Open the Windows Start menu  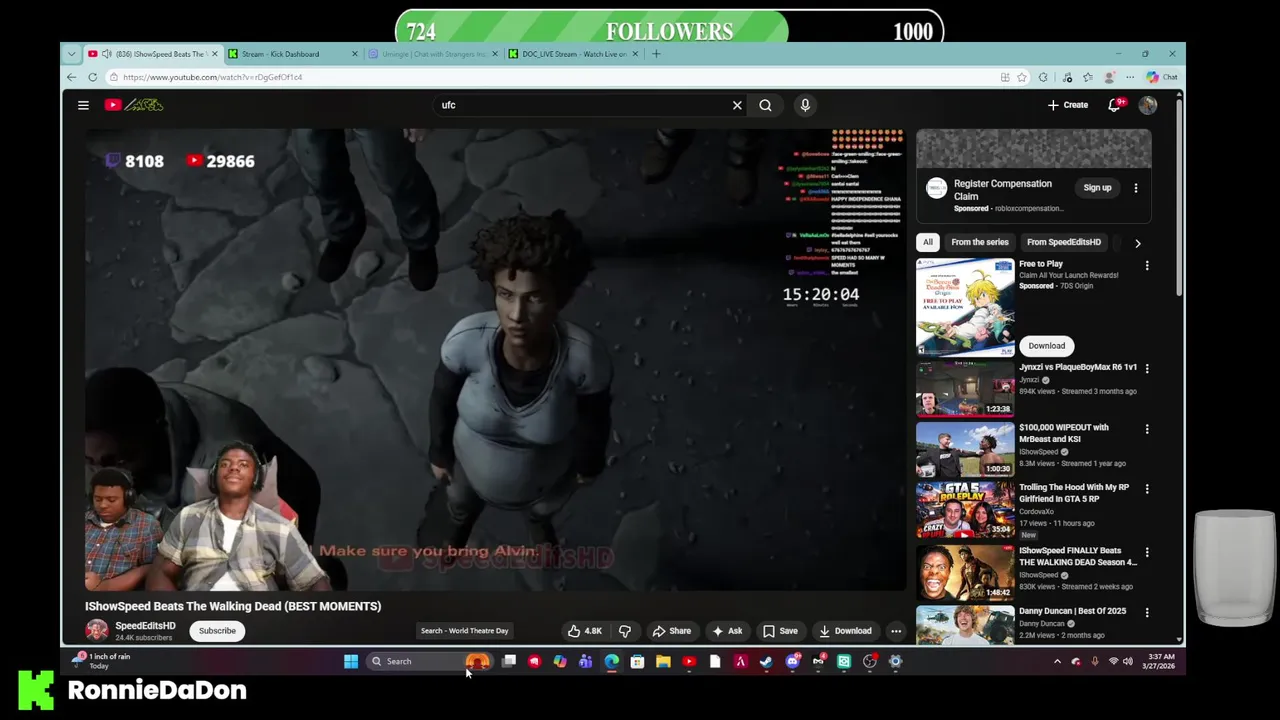351,661
